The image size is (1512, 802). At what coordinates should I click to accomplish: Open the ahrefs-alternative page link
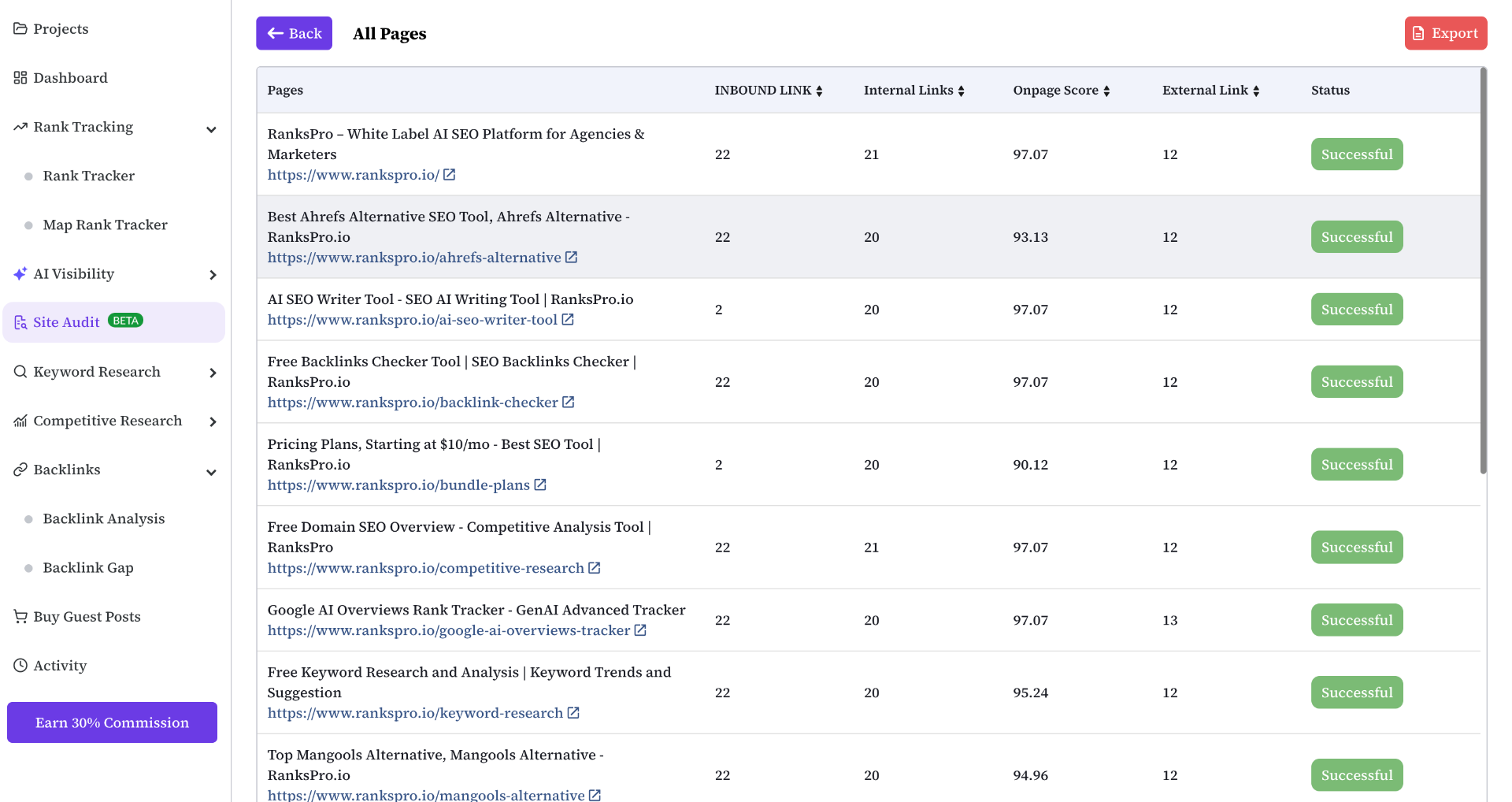[414, 258]
